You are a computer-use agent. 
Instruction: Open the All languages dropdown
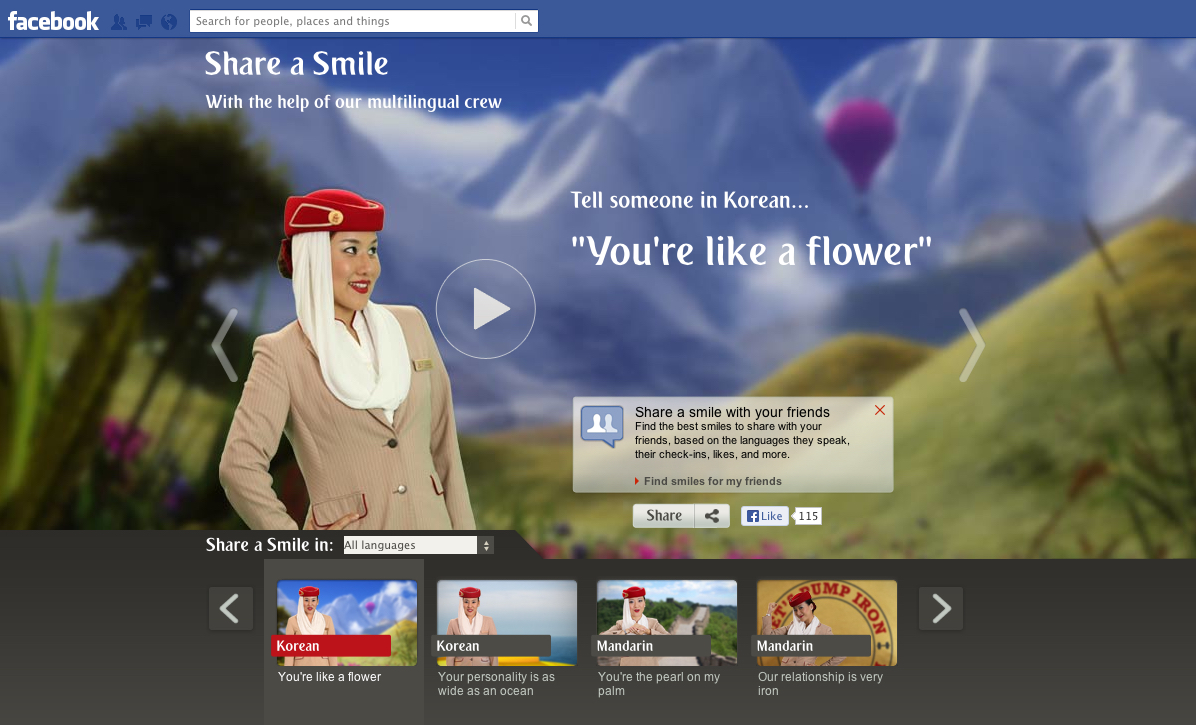[x=419, y=545]
